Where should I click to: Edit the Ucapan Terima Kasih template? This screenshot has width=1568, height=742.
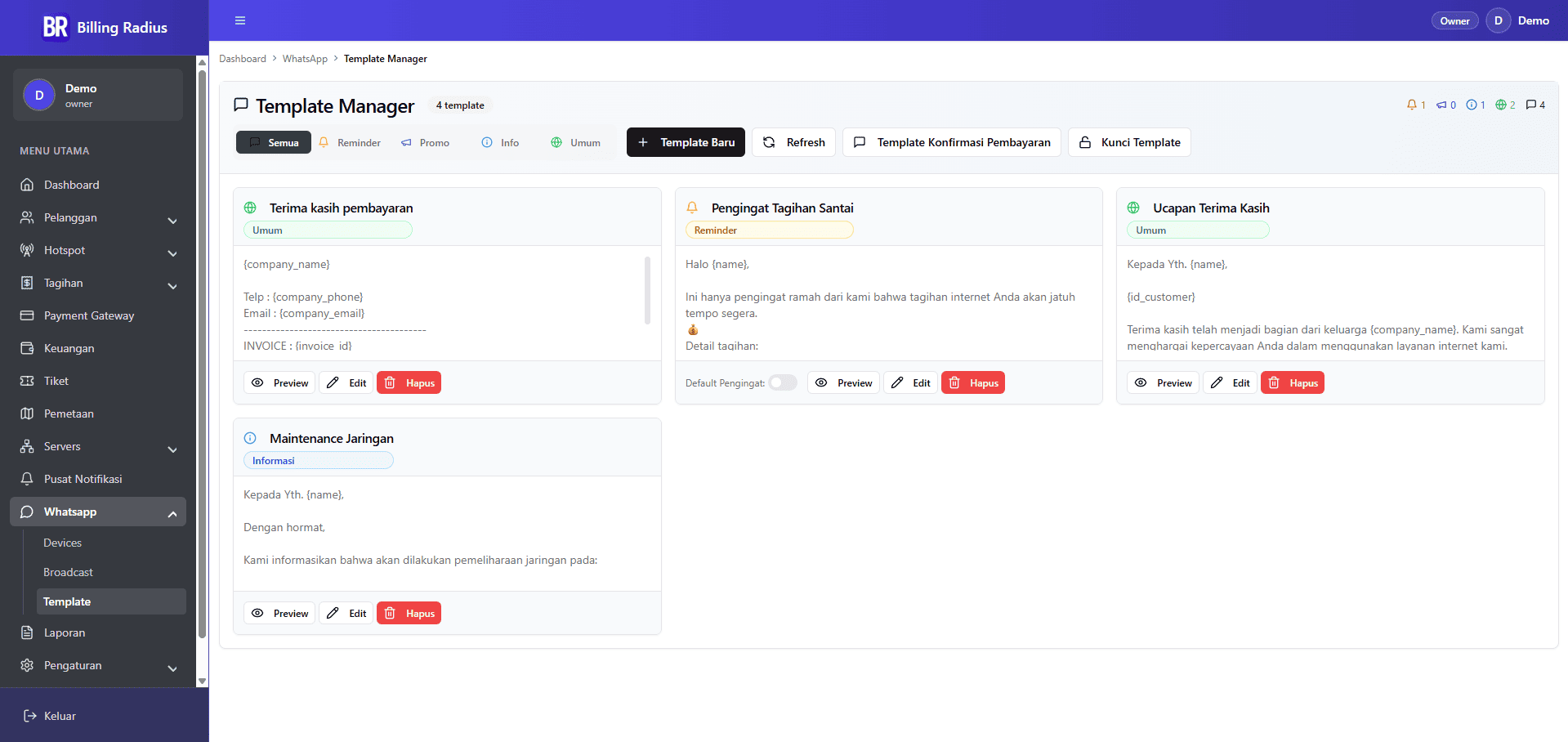click(1230, 382)
